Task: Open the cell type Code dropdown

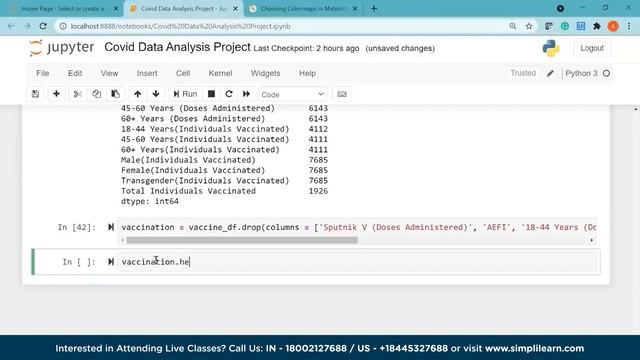Action: tap(293, 94)
